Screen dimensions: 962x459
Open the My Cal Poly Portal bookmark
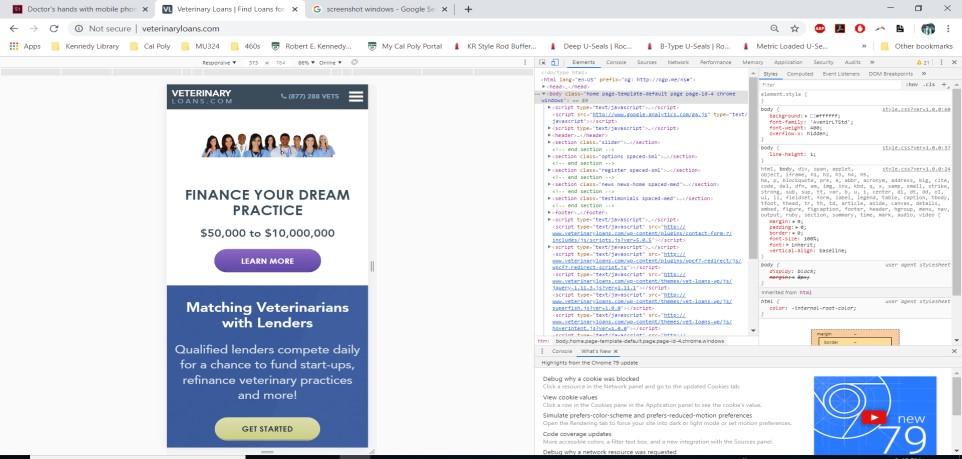pyautogui.click(x=405, y=46)
